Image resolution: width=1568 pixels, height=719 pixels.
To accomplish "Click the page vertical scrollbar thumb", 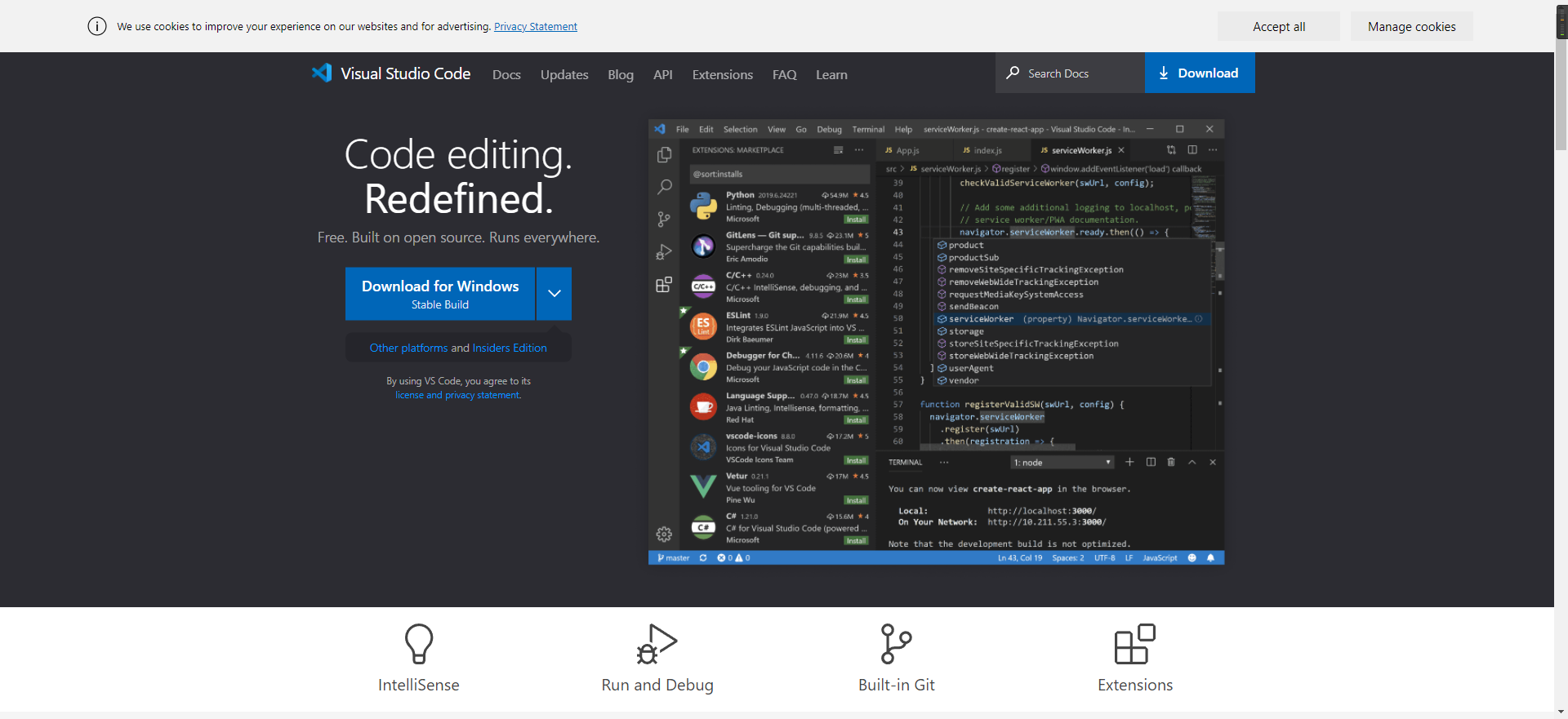I will pos(1561,94).
